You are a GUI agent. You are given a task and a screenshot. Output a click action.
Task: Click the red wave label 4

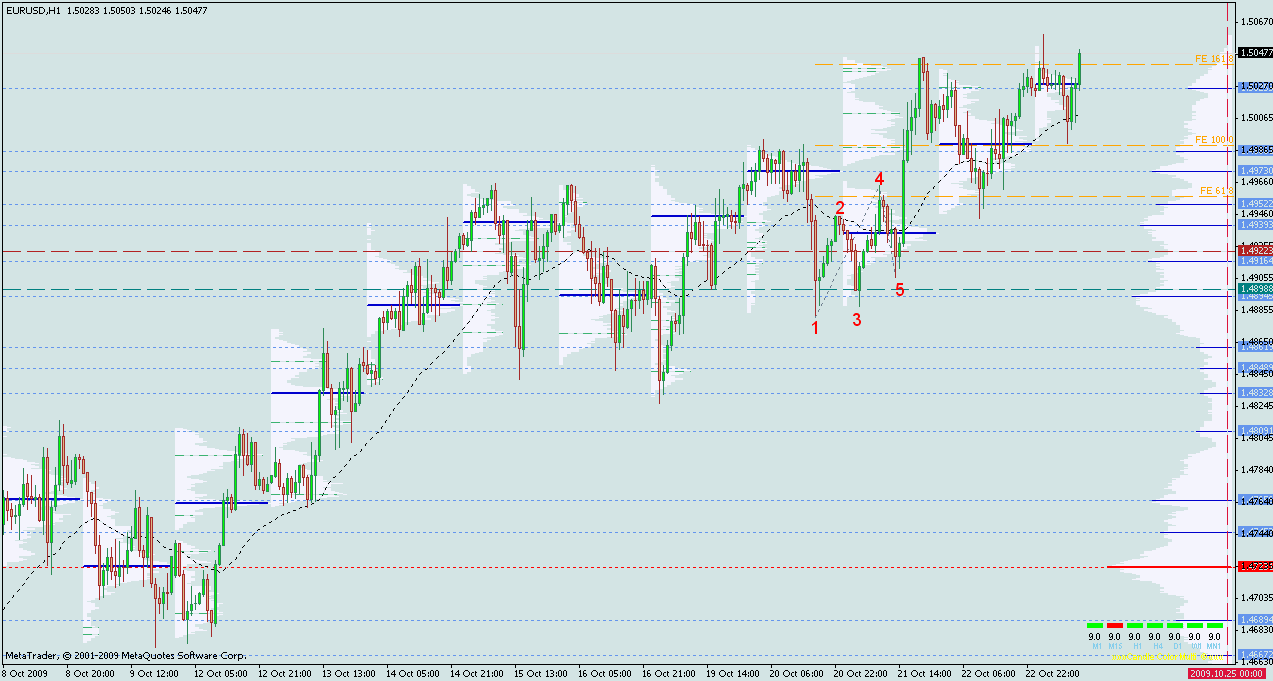tap(880, 179)
